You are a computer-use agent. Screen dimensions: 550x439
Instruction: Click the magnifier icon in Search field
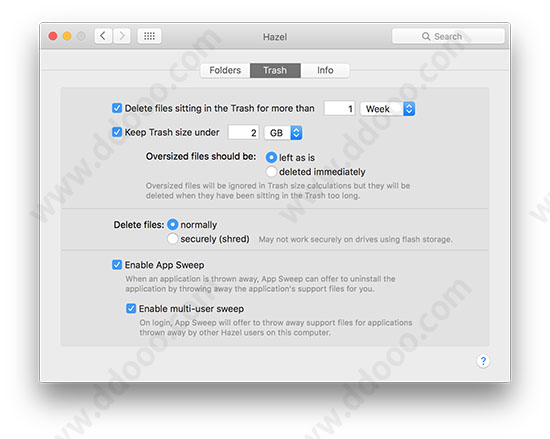(426, 36)
